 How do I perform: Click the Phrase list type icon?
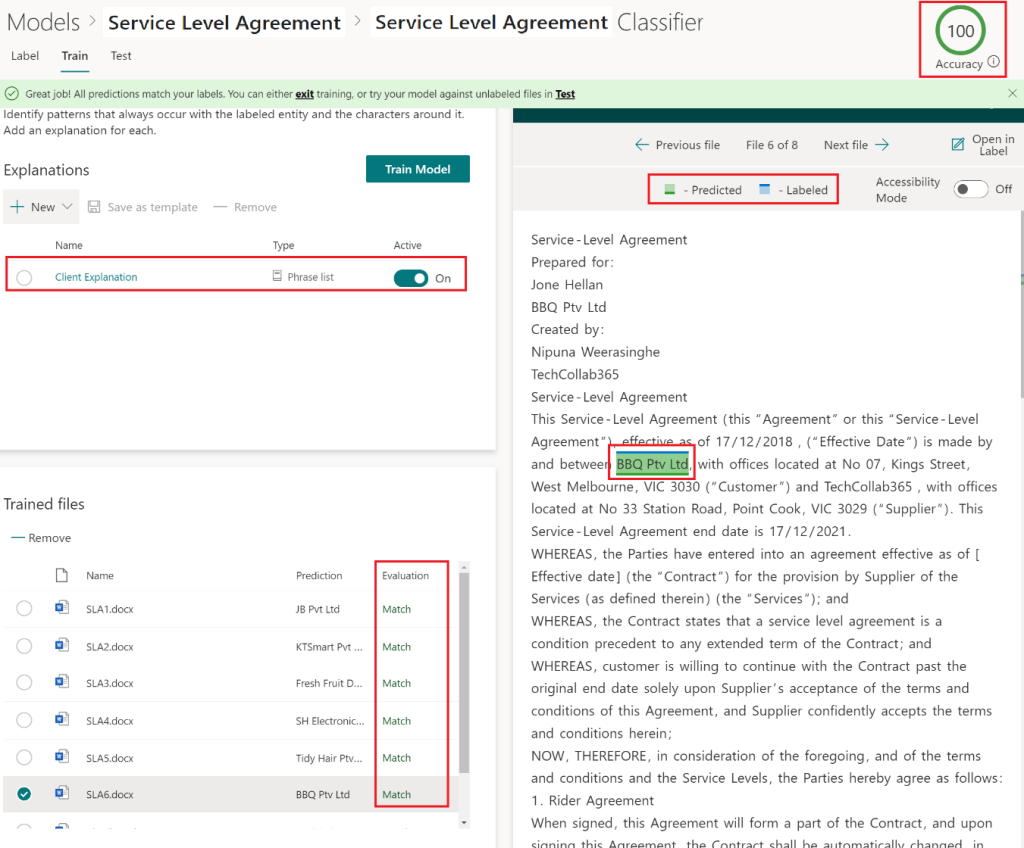(278, 276)
